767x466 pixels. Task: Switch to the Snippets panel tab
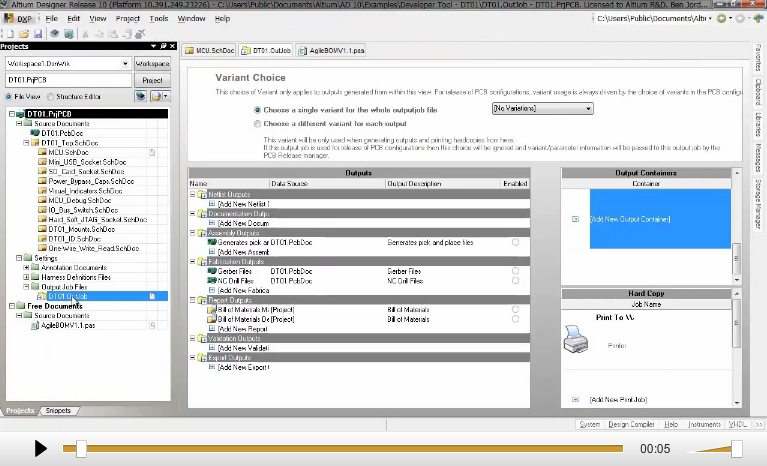tap(58, 411)
